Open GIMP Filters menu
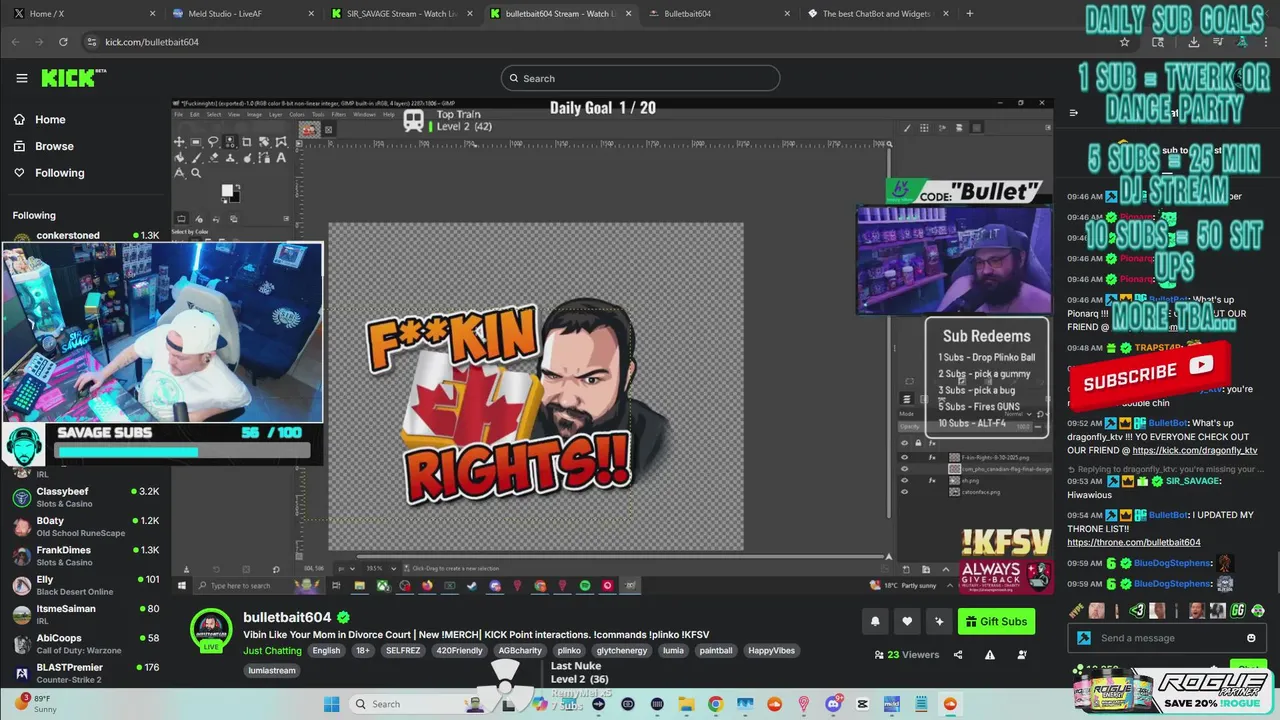1280x720 pixels. point(339,114)
